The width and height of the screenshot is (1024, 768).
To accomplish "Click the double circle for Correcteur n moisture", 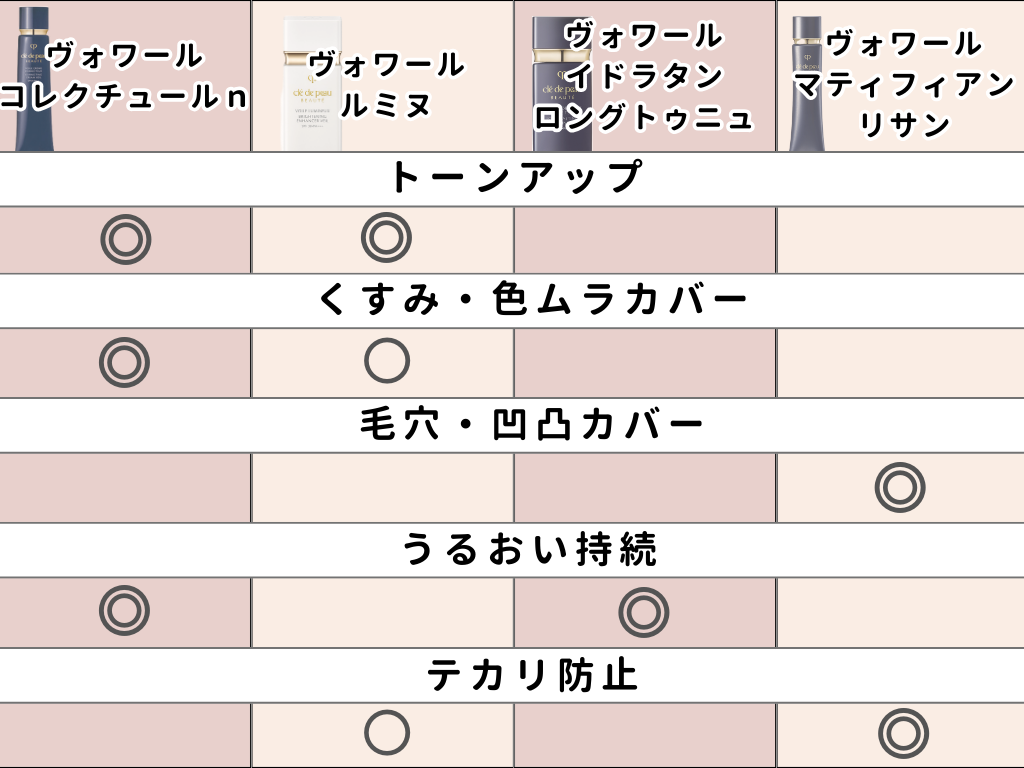I will click(x=125, y=611).
